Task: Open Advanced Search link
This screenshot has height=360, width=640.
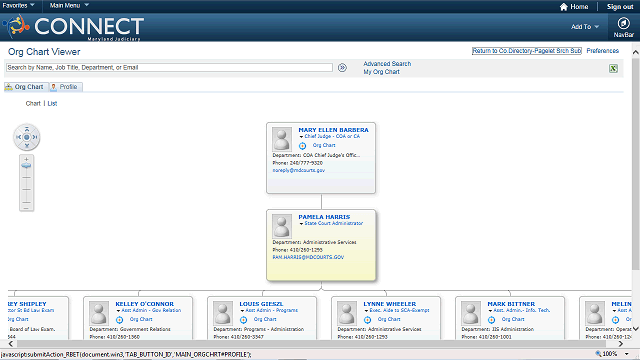Action: (x=387, y=64)
